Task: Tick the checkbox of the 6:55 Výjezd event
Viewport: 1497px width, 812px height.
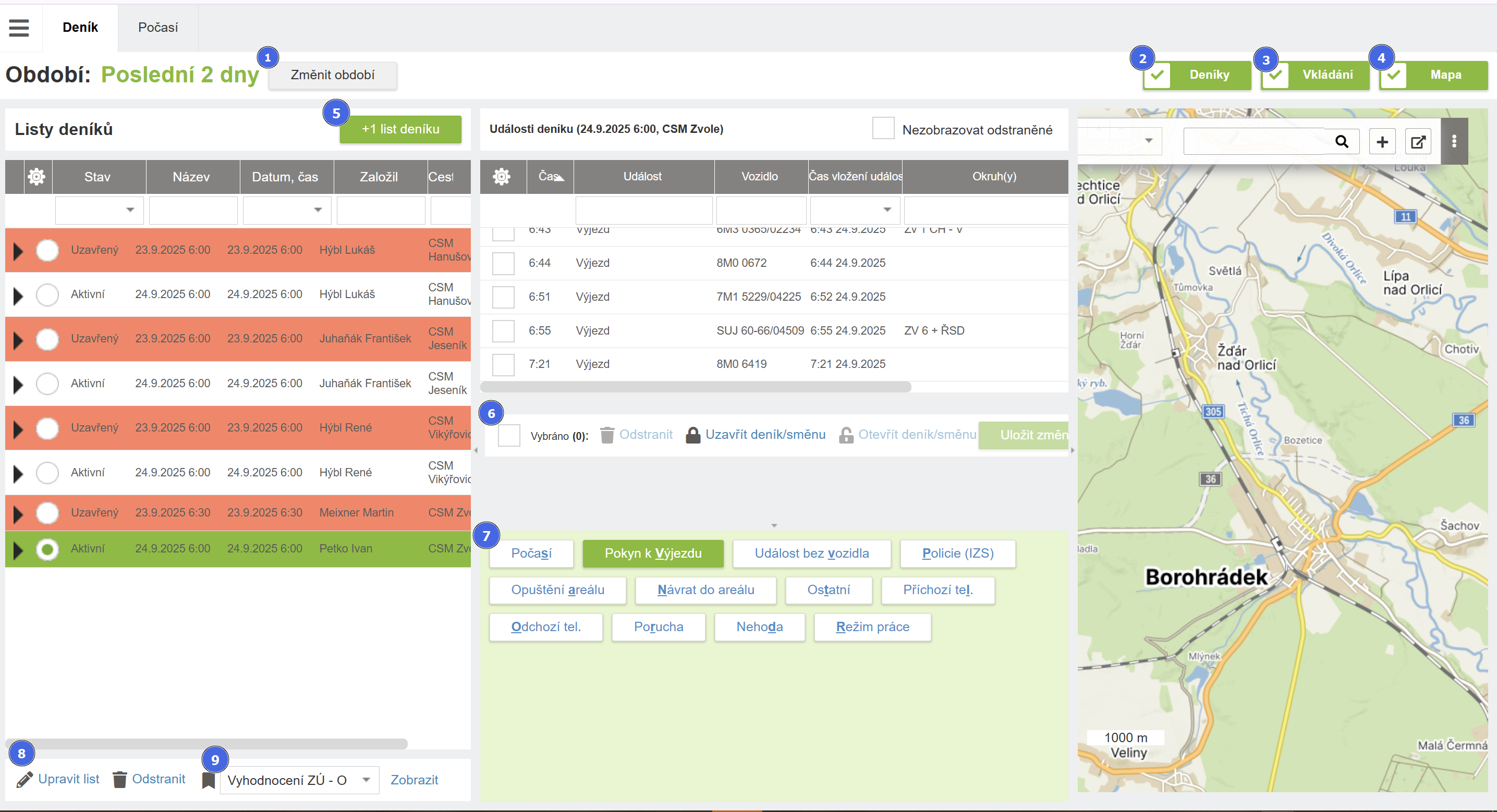Action: 503,331
